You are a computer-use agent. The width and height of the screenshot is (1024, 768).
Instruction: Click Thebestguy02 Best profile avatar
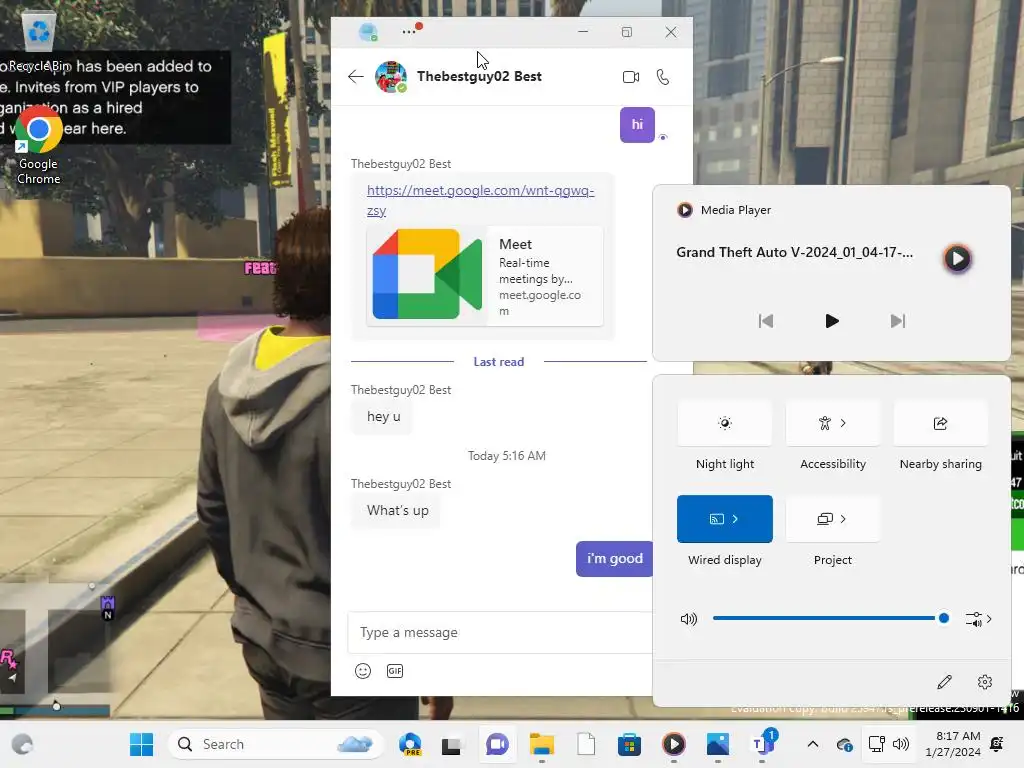click(391, 77)
